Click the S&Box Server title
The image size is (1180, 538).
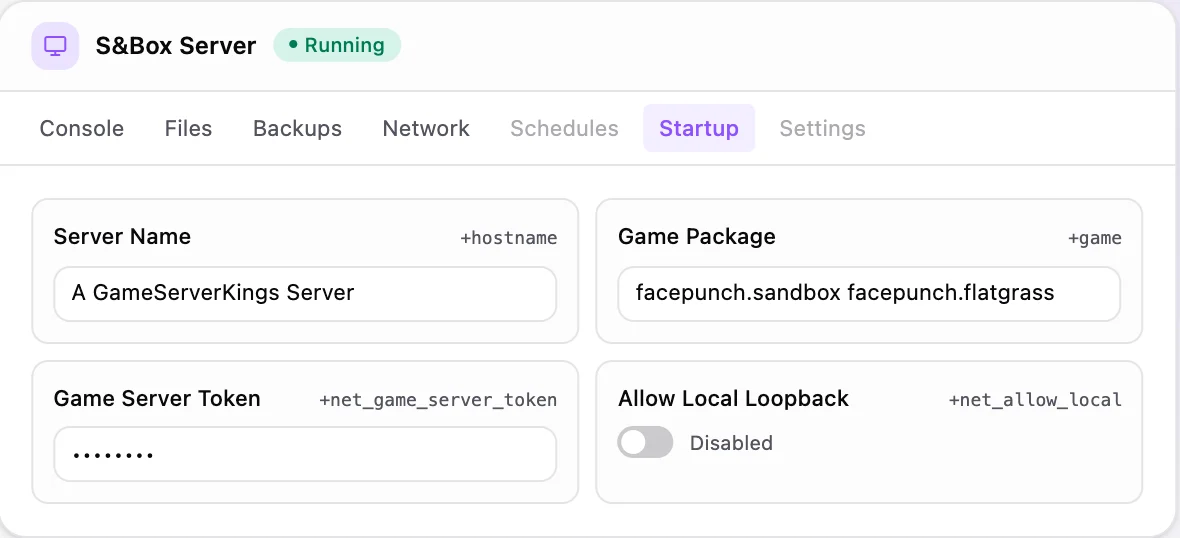176,46
